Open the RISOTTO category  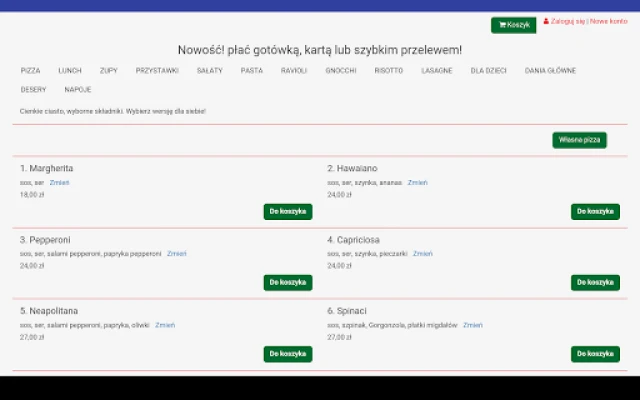click(x=389, y=71)
